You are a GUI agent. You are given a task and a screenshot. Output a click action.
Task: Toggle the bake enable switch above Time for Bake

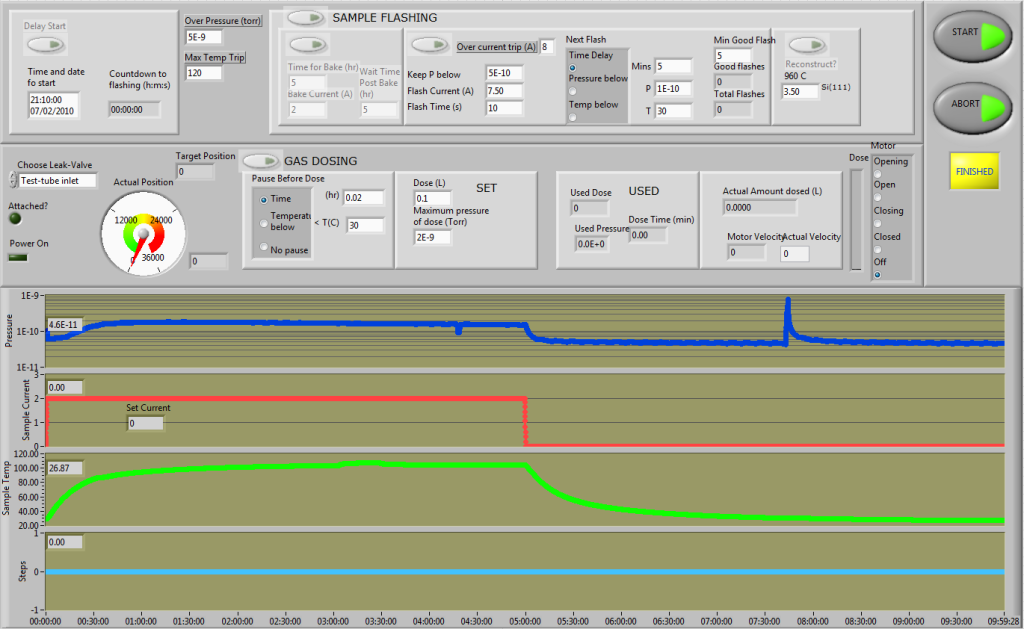coord(308,44)
